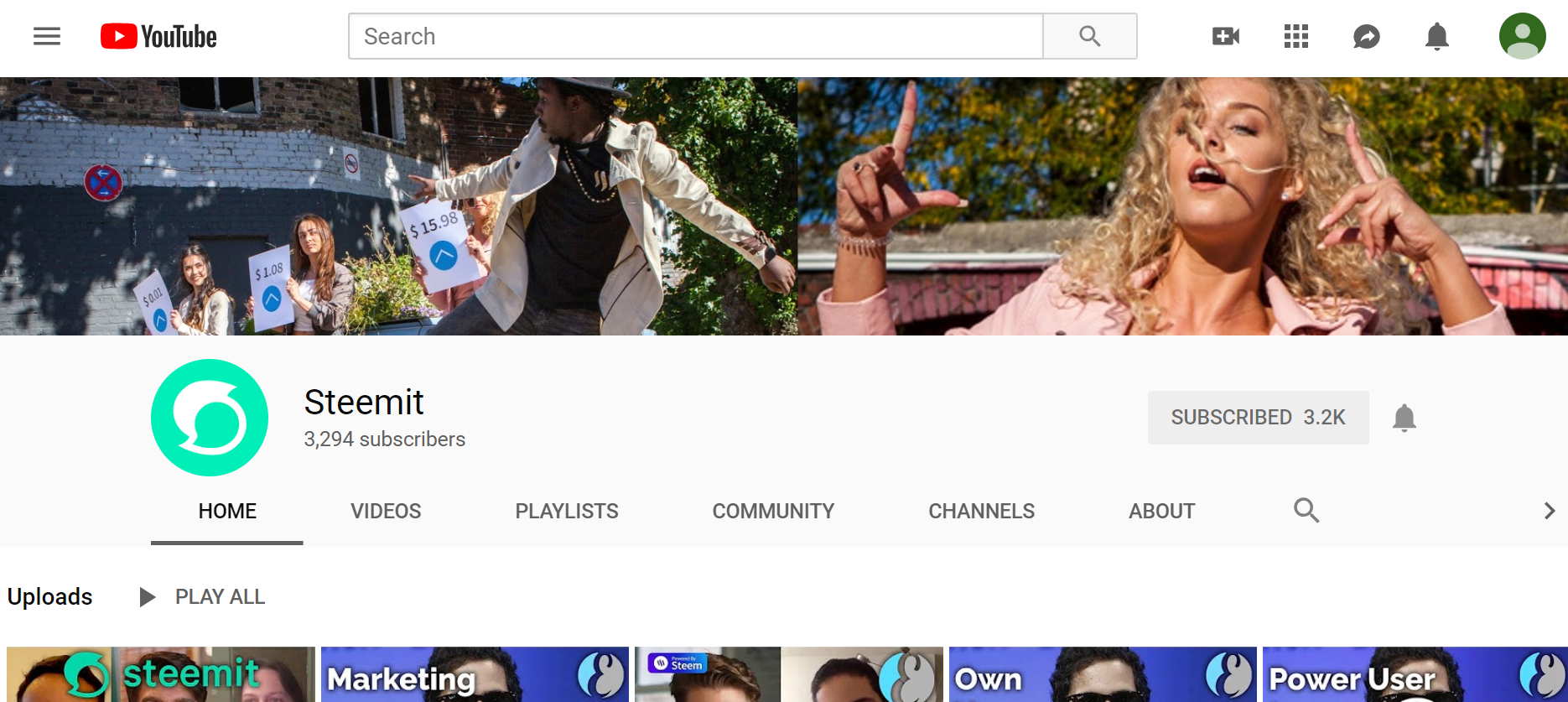Click the Steemit channel avatar
The width and height of the screenshot is (1568, 702).
tap(210, 418)
